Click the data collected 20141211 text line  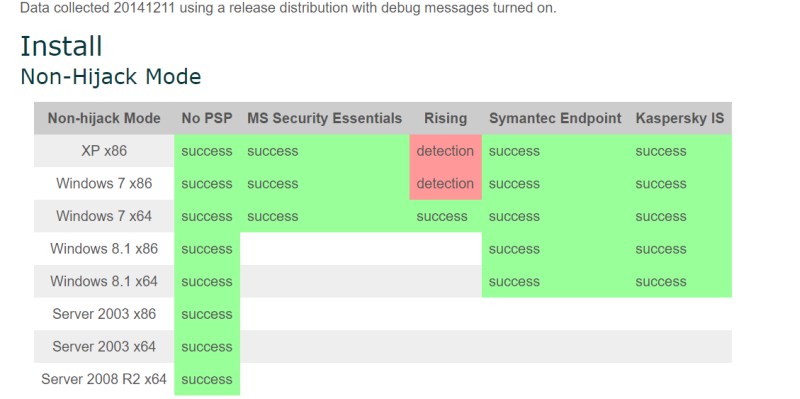coord(288,8)
